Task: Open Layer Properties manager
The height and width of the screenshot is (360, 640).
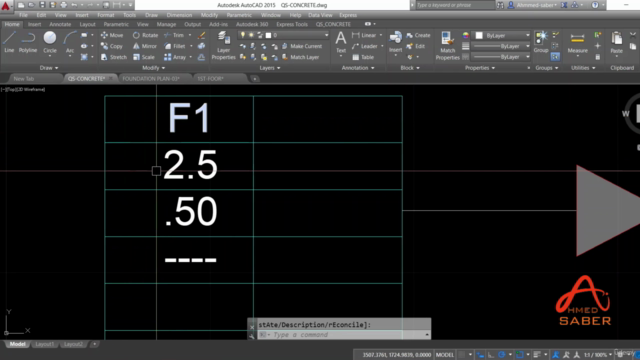Action: click(x=223, y=46)
